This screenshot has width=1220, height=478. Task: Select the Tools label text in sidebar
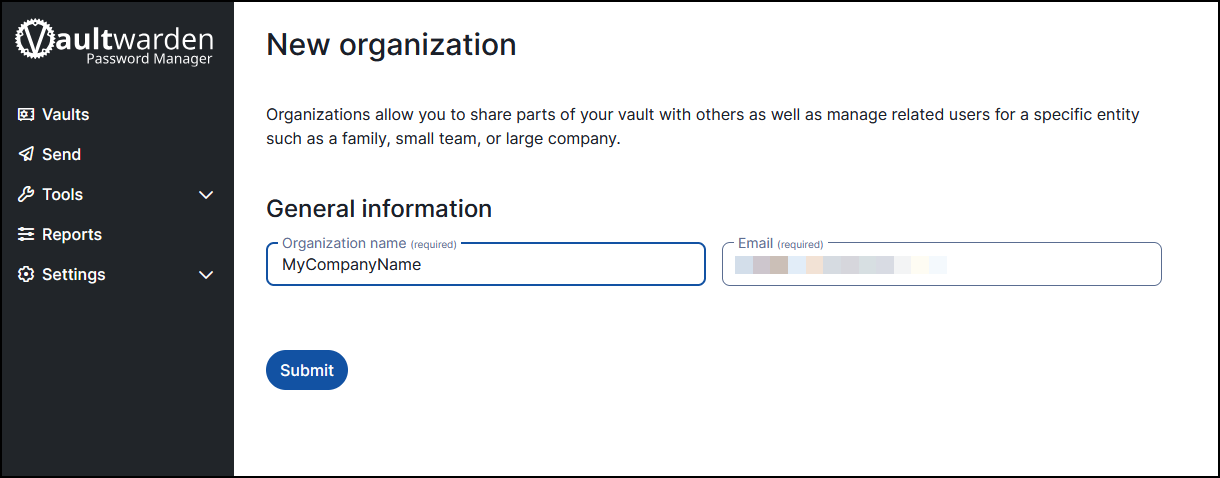62,195
